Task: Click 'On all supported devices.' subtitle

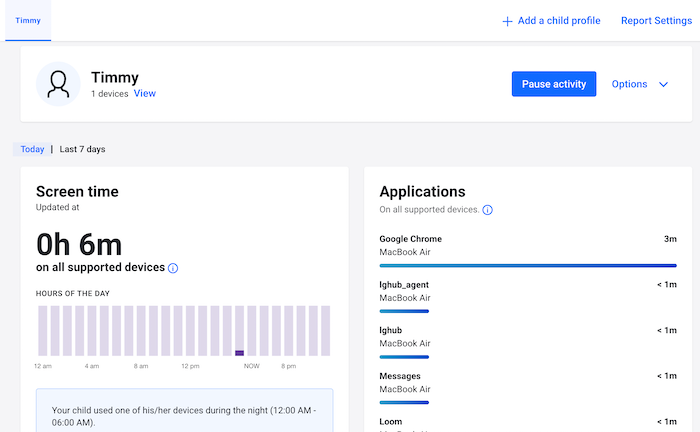Action: (x=429, y=209)
